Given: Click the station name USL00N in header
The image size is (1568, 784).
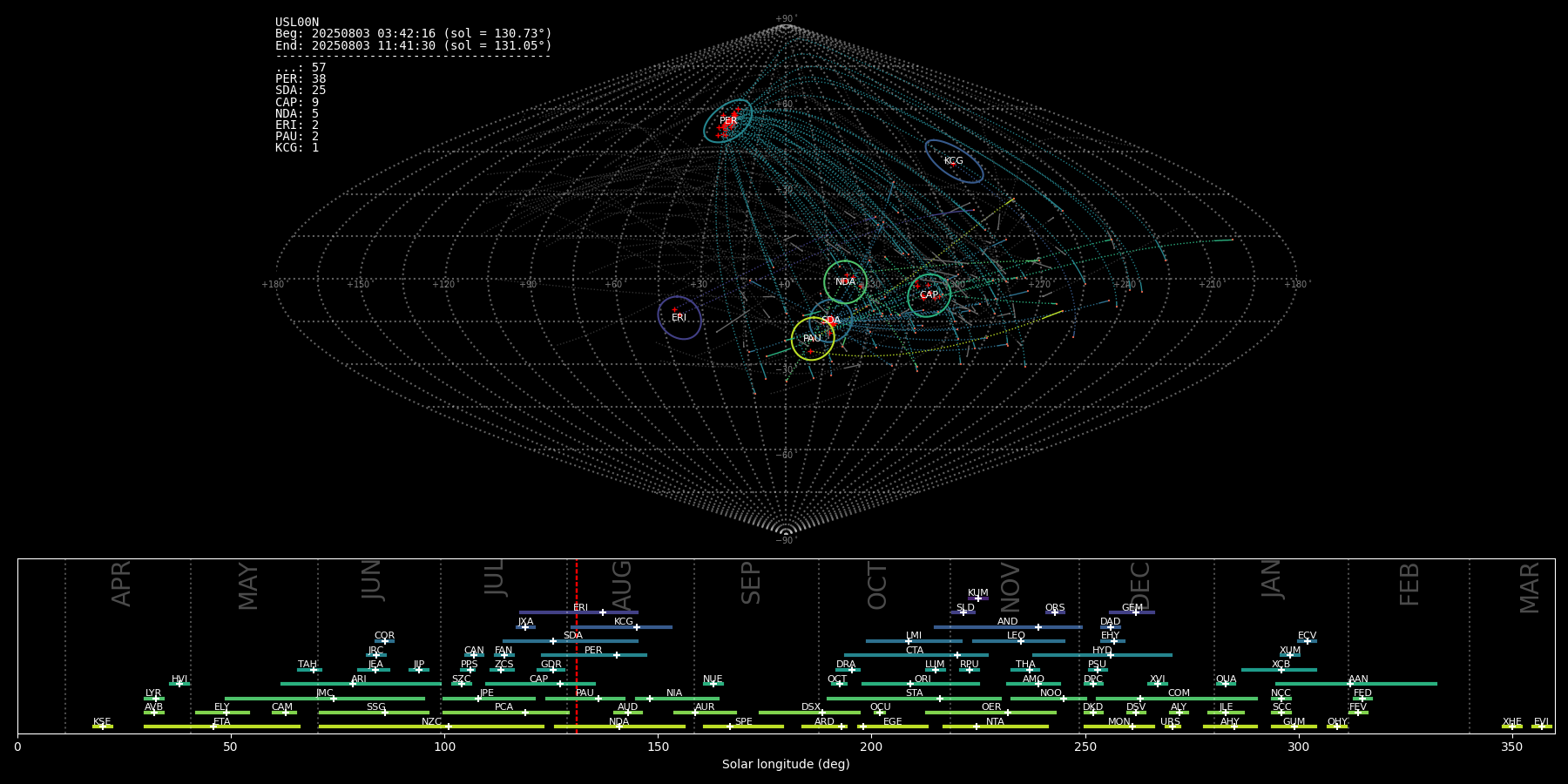Looking at the screenshot, I should (297, 23).
